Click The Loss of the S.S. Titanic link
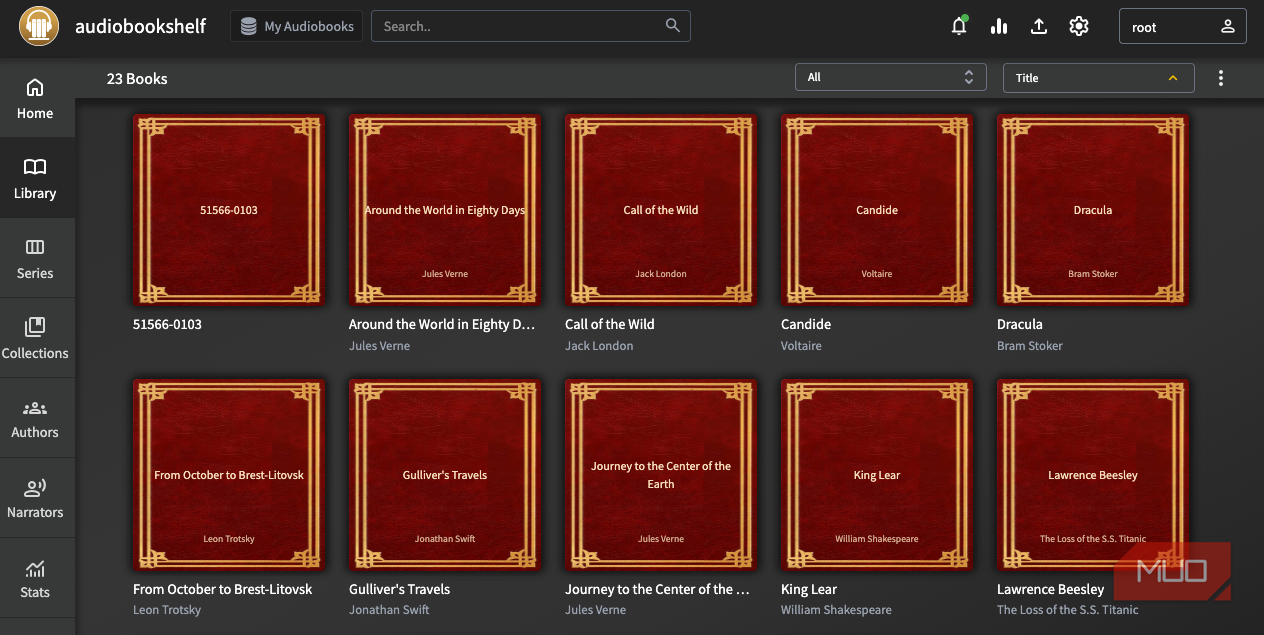Image resolution: width=1264 pixels, height=635 pixels. click(x=1067, y=610)
